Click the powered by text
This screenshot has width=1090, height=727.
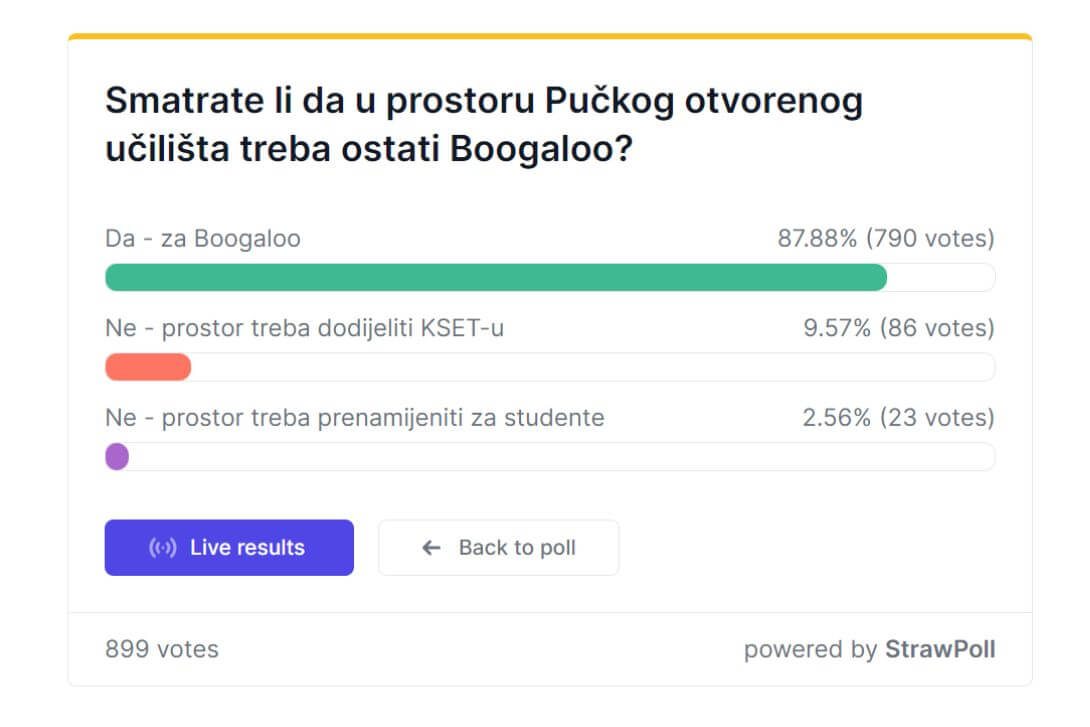point(811,650)
